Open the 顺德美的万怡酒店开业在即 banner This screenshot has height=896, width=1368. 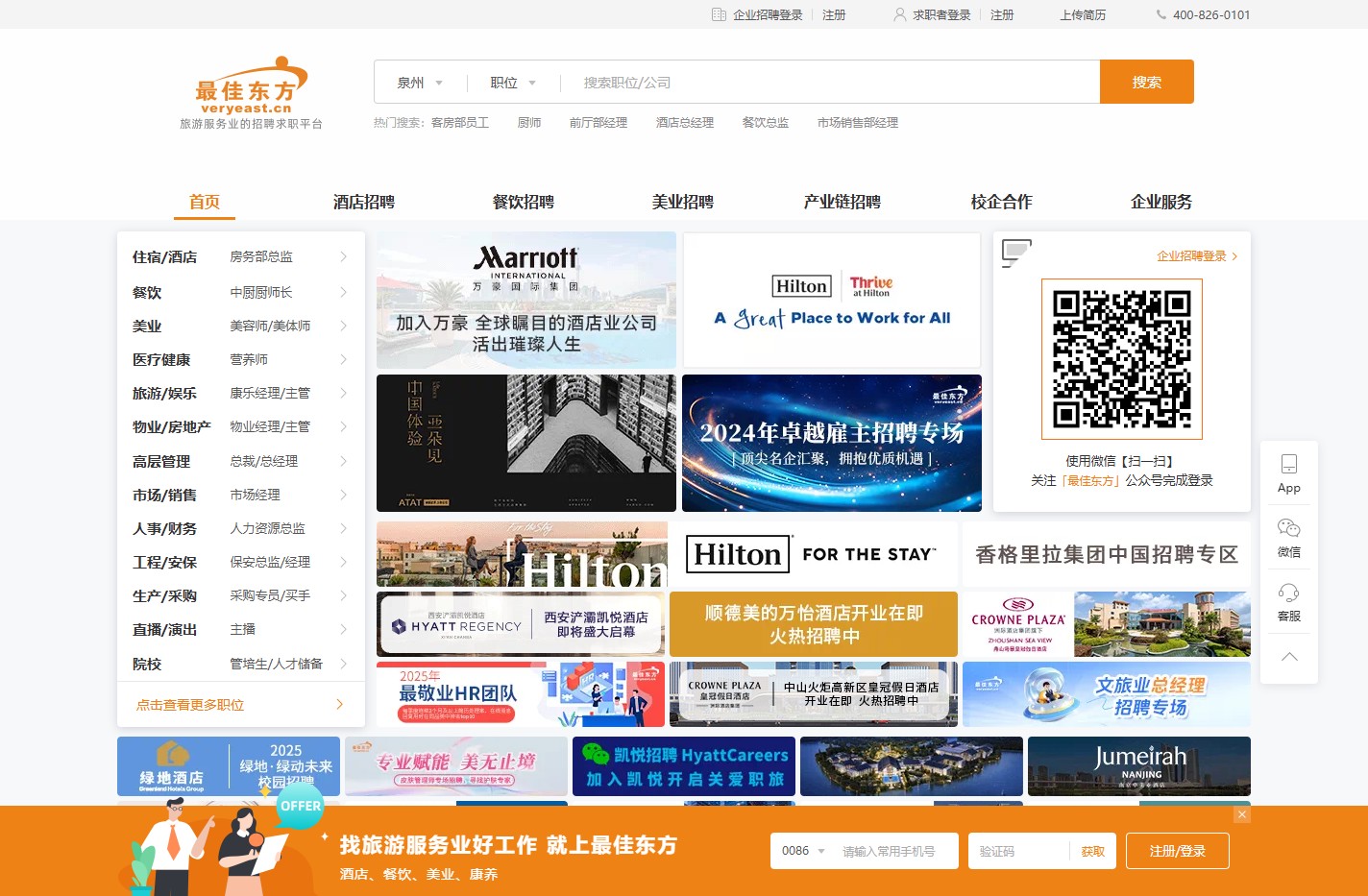pyautogui.click(x=814, y=624)
